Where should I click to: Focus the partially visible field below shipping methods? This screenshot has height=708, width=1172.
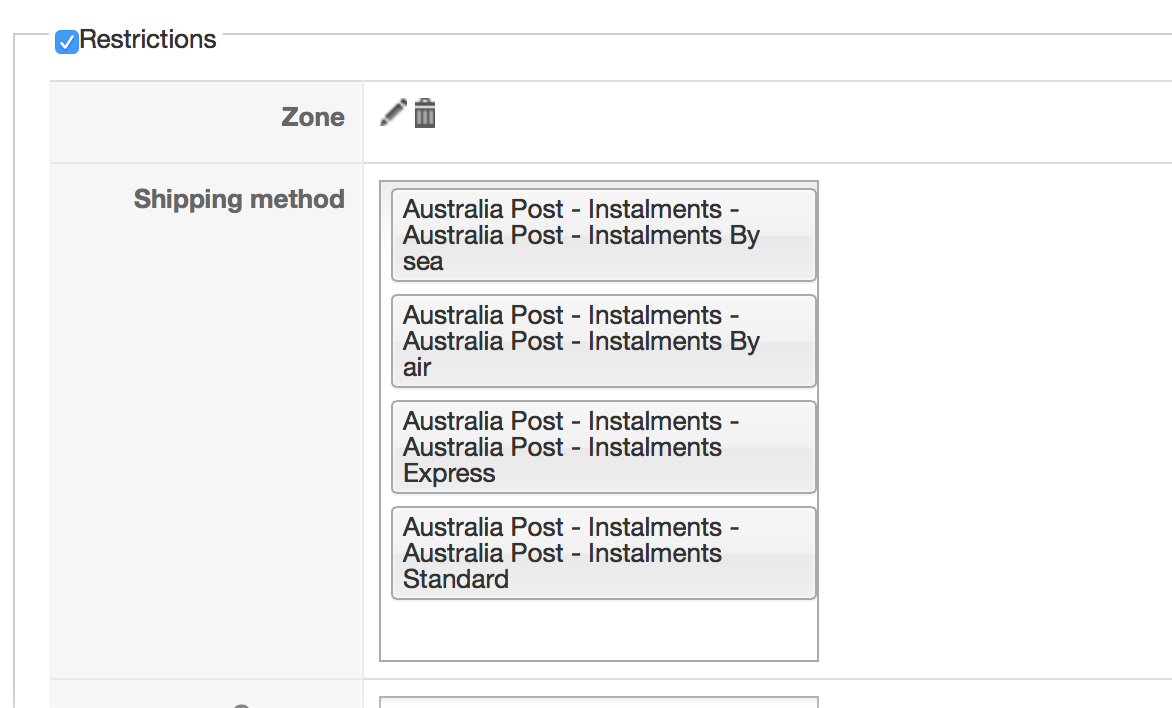[599, 702]
